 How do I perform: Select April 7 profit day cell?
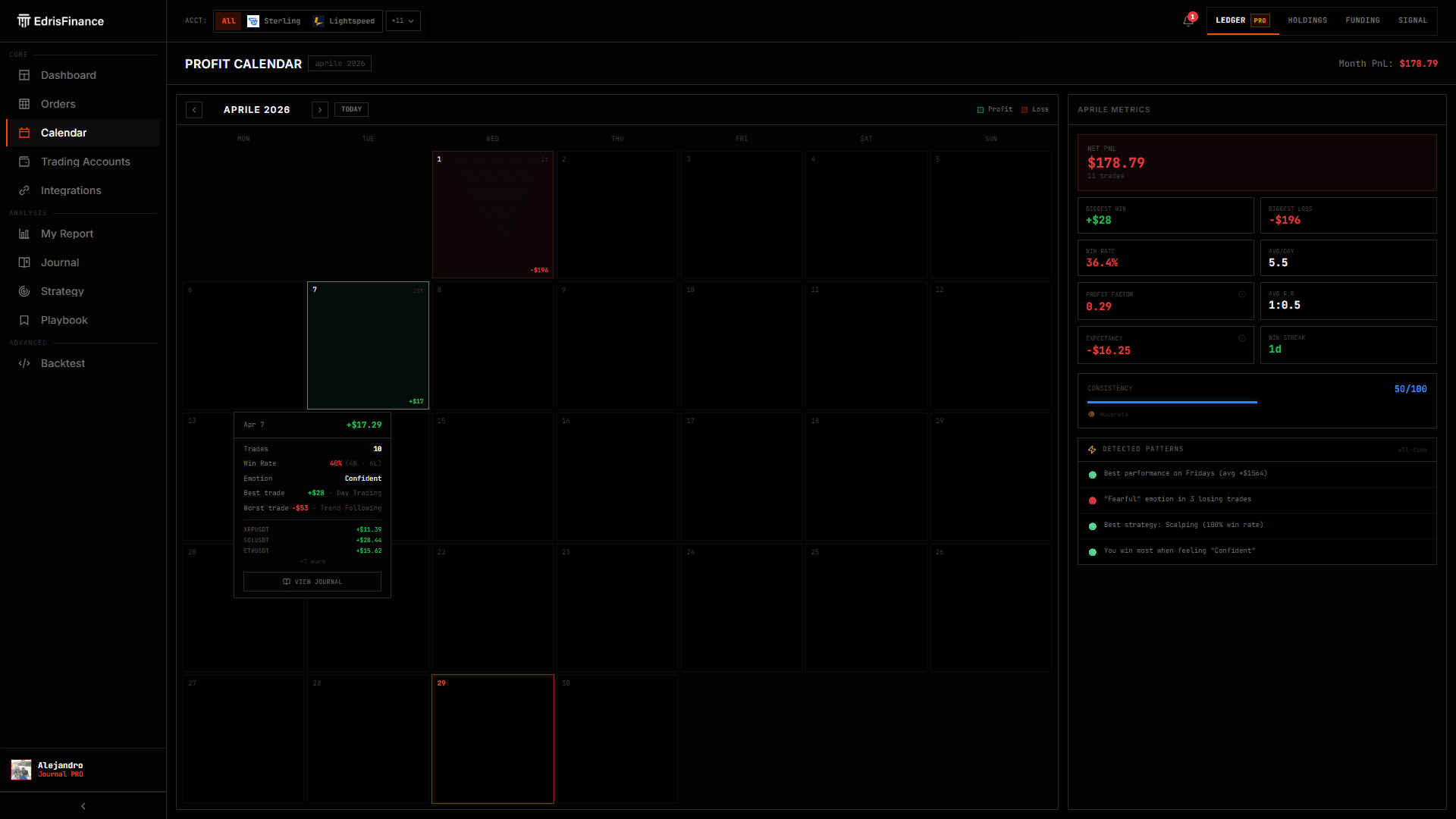coord(368,345)
